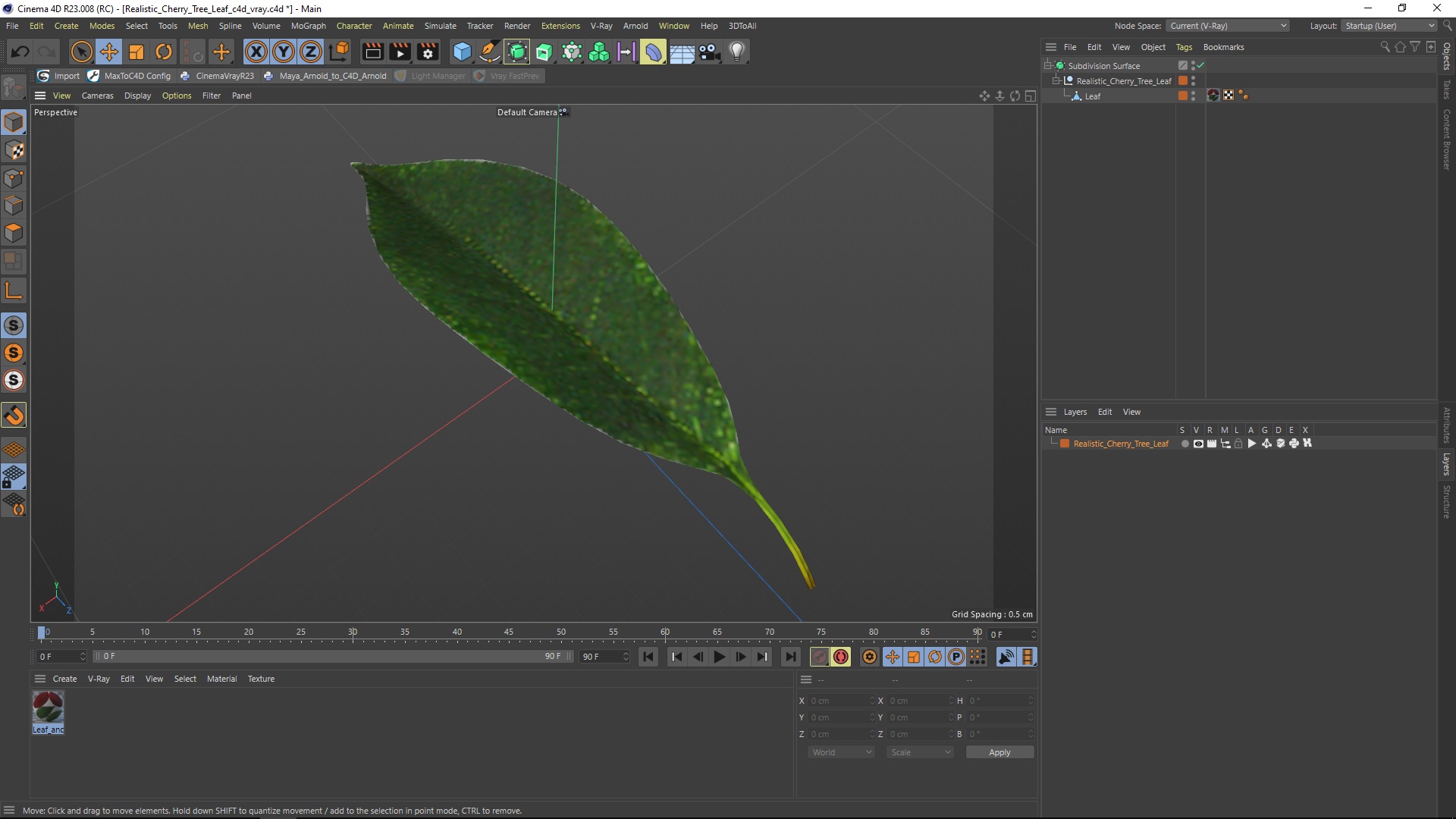Toggle layer lock for Realistic_Cherry_Tree_Leaf

1238,444
